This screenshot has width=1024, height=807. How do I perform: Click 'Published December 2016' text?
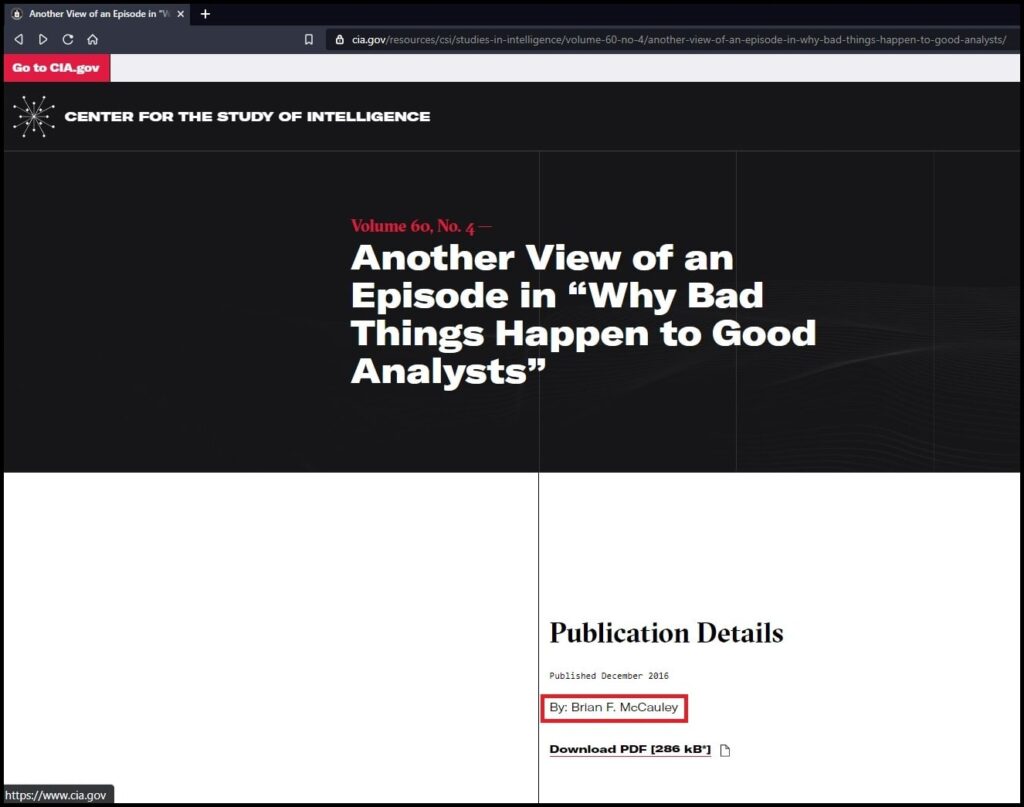click(x=609, y=676)
